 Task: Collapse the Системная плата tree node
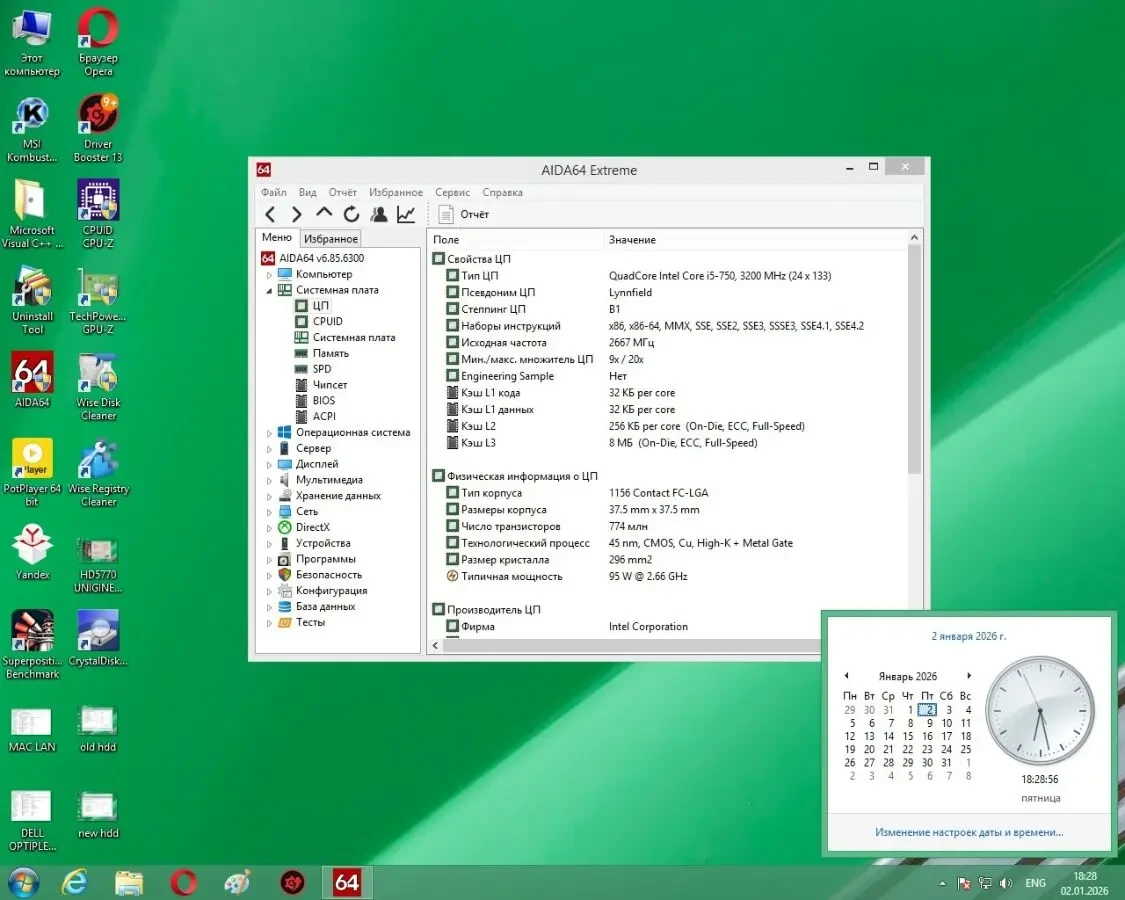pyautogui.click(x=269, y=291)
